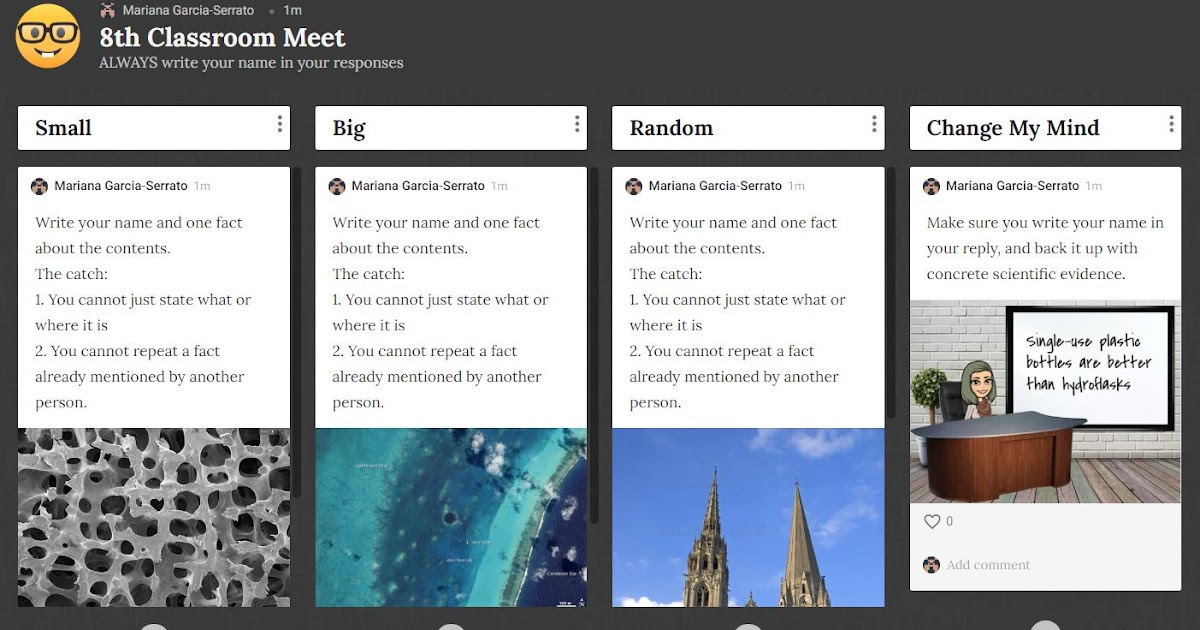Click the Add comment input field

click(x=1000, y=564)
